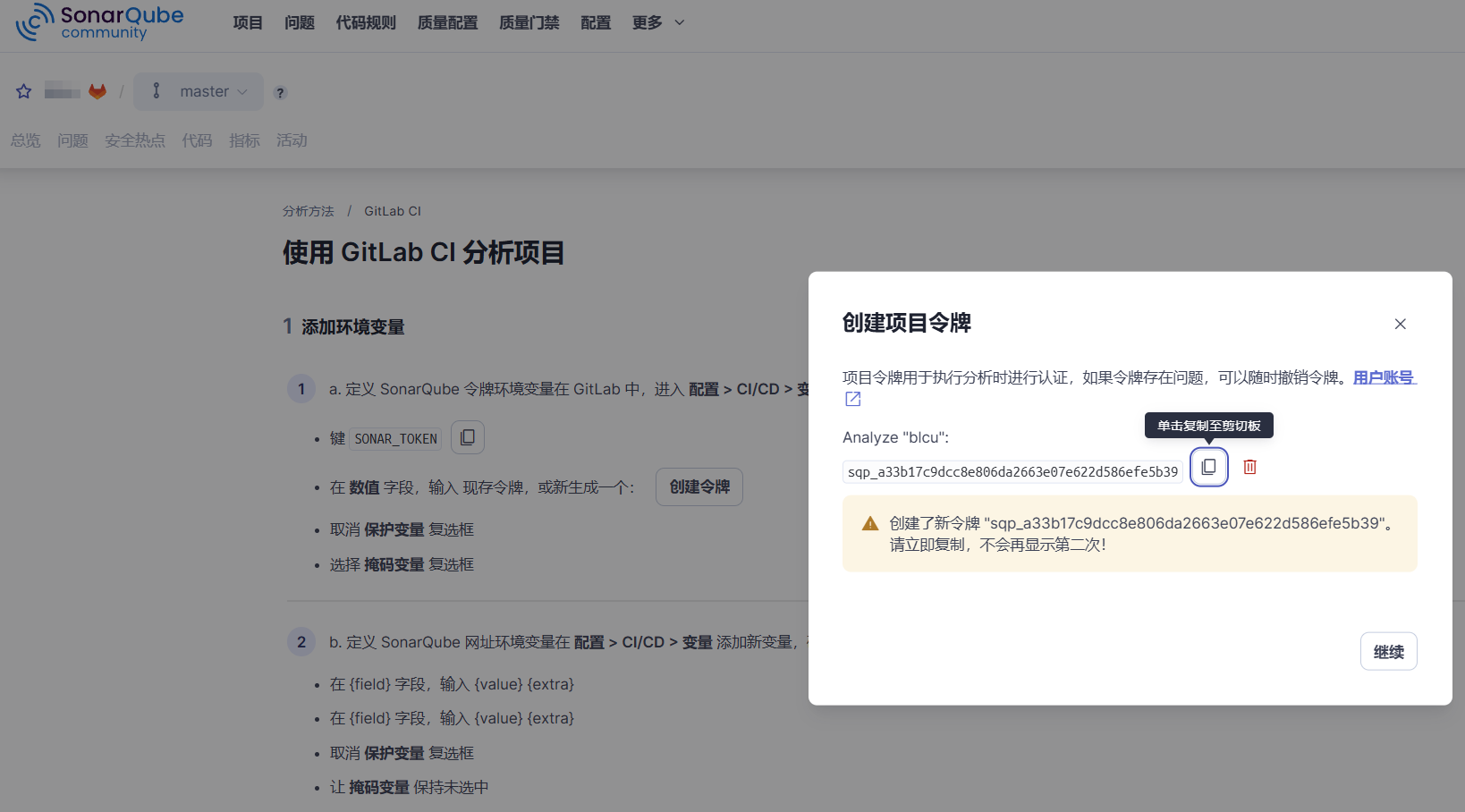Open 配置 in the top navigation

tap(596, 22)
